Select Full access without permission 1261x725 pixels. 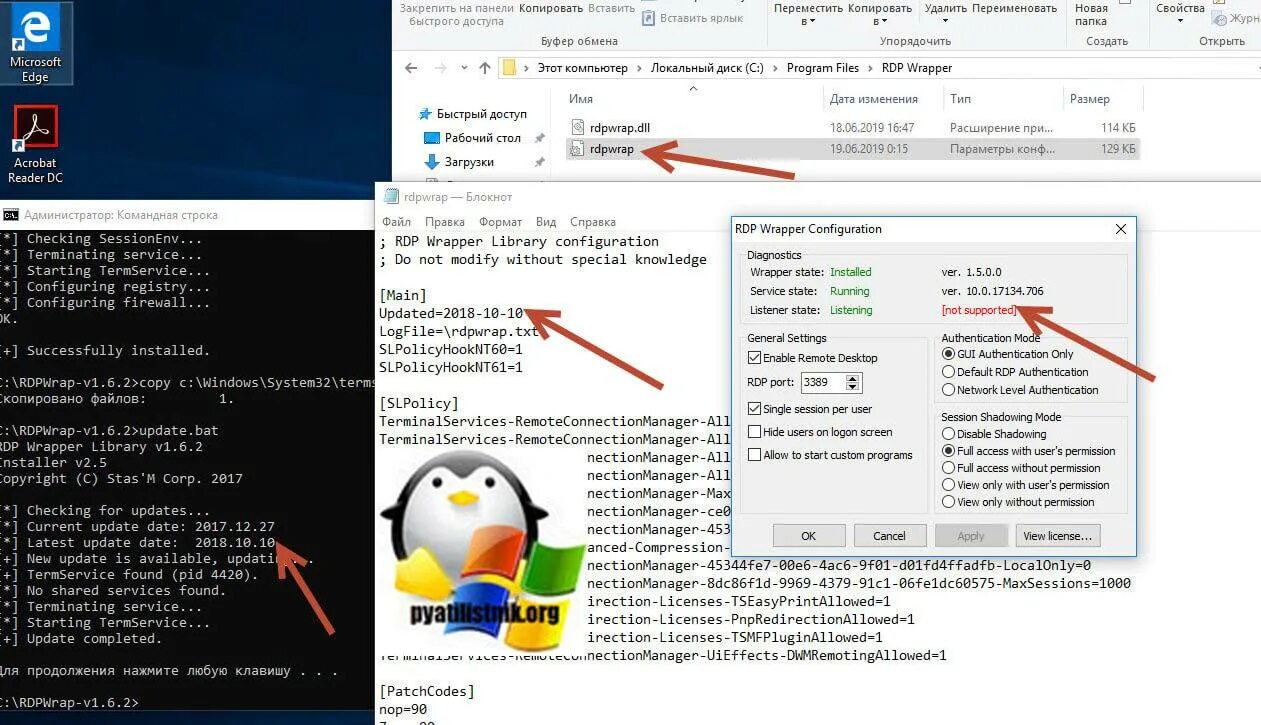(948, 468)
